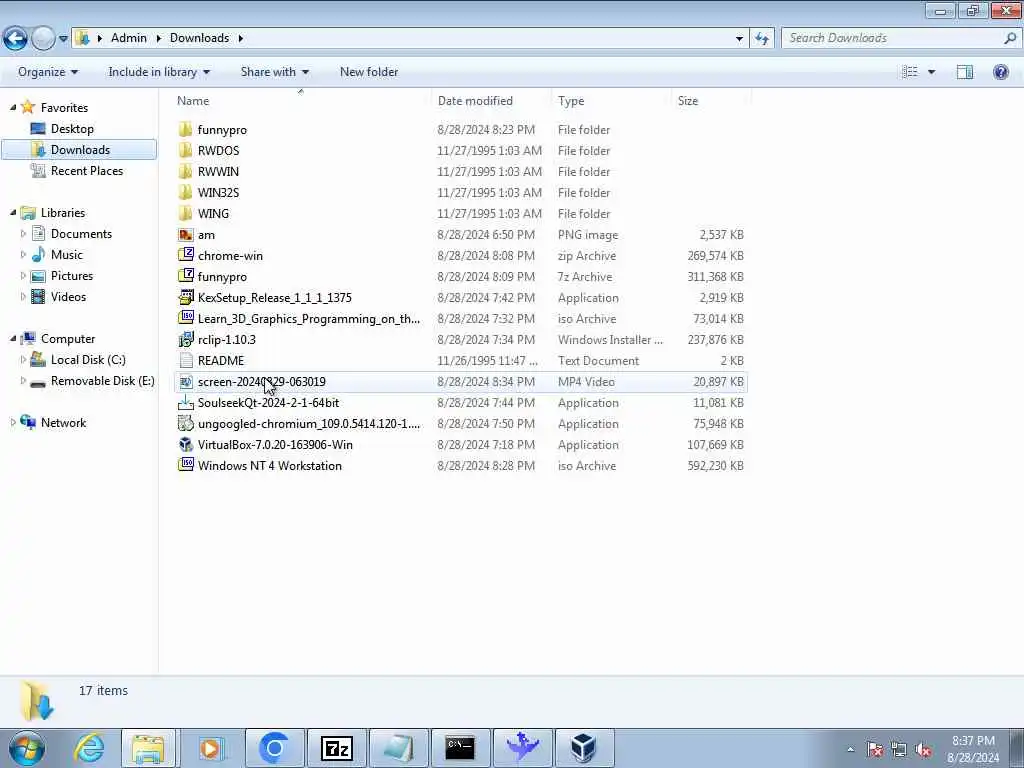Click the Help question mark icon
1024x768 pixels.
pyautogui.click(x=1000, y=72)
